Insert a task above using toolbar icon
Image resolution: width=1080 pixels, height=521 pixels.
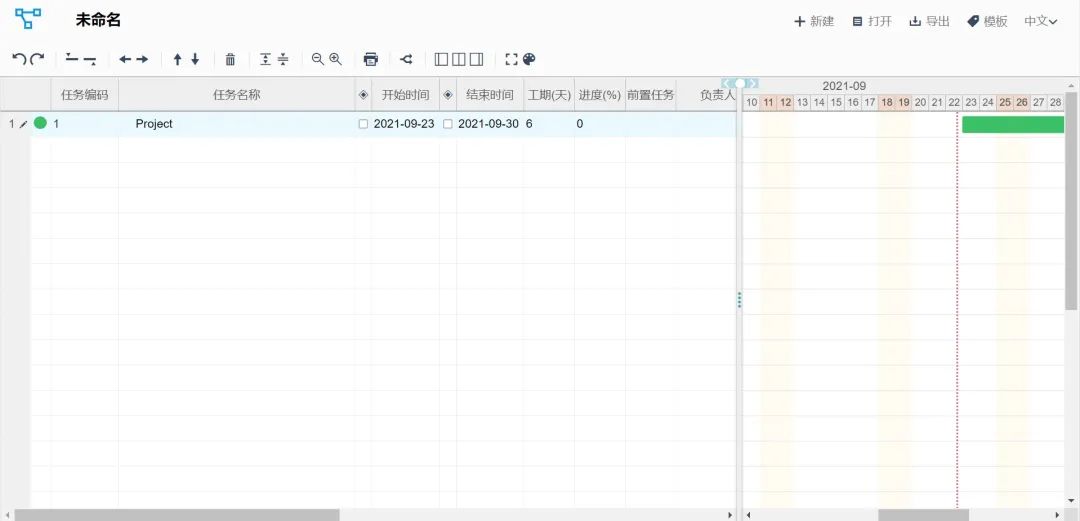click(72, 59)
